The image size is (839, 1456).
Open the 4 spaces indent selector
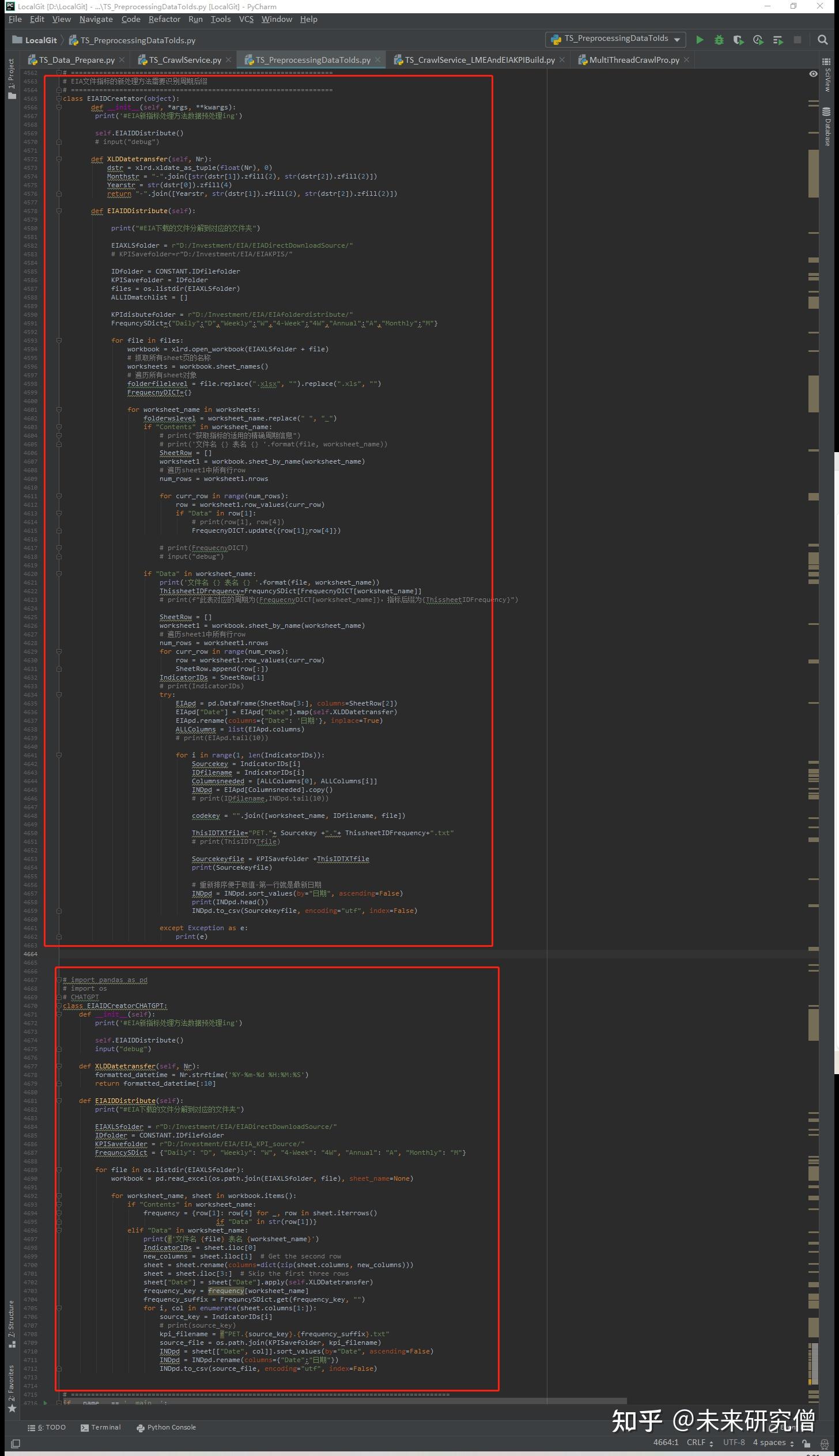774,1442
